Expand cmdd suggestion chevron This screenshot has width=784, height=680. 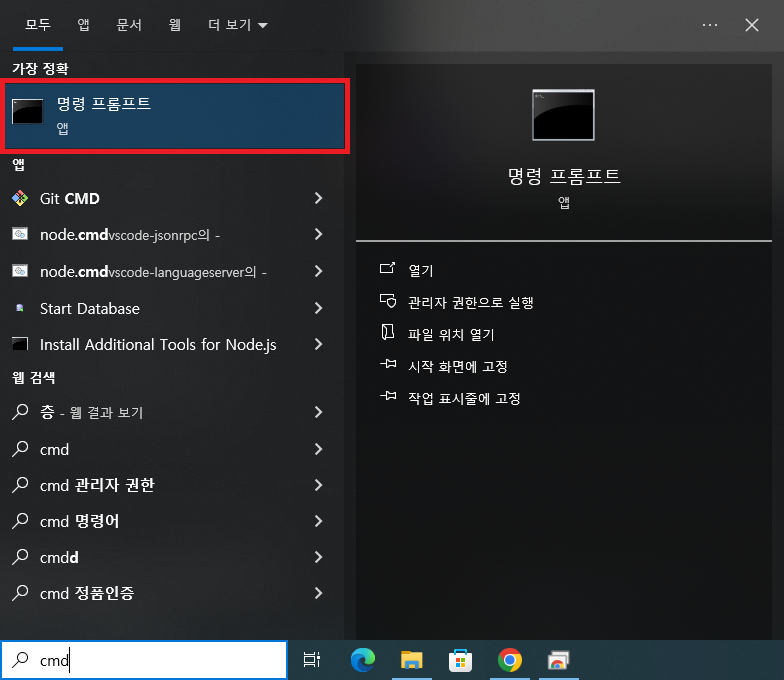coord(318,557)
